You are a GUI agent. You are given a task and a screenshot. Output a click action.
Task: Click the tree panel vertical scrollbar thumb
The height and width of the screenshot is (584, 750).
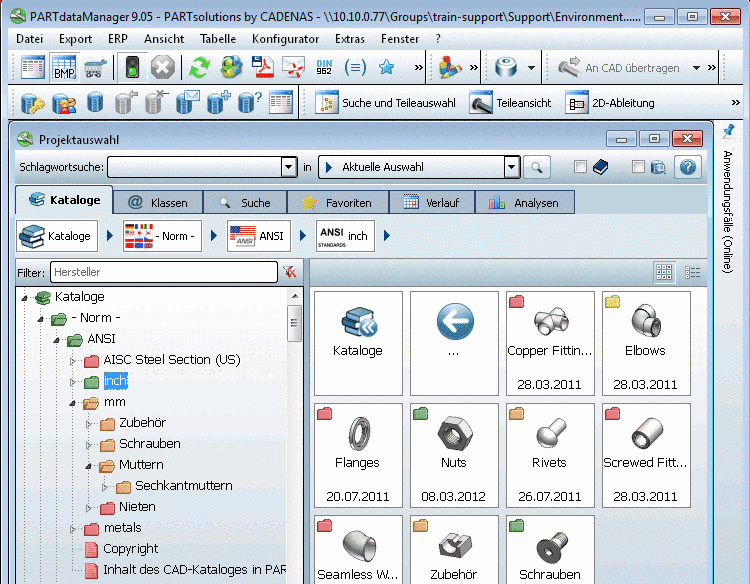click(x=295, y=323)
